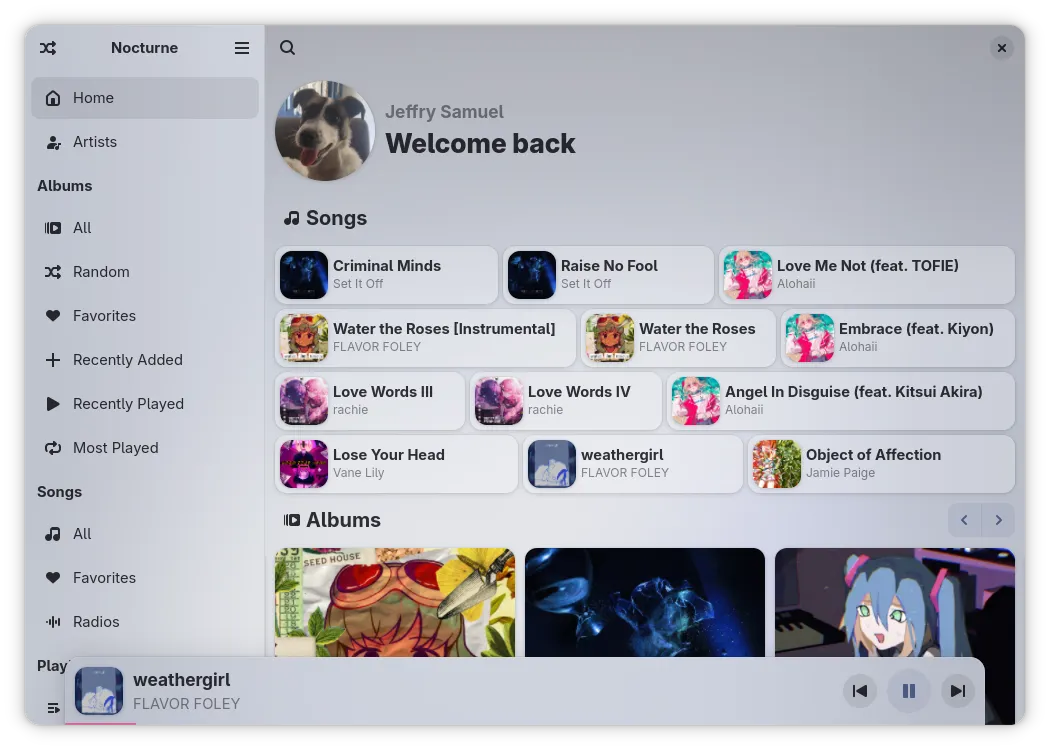Go to Home in the sidebar
Viewport: 1050px width, 750px height.
point(145,98)
